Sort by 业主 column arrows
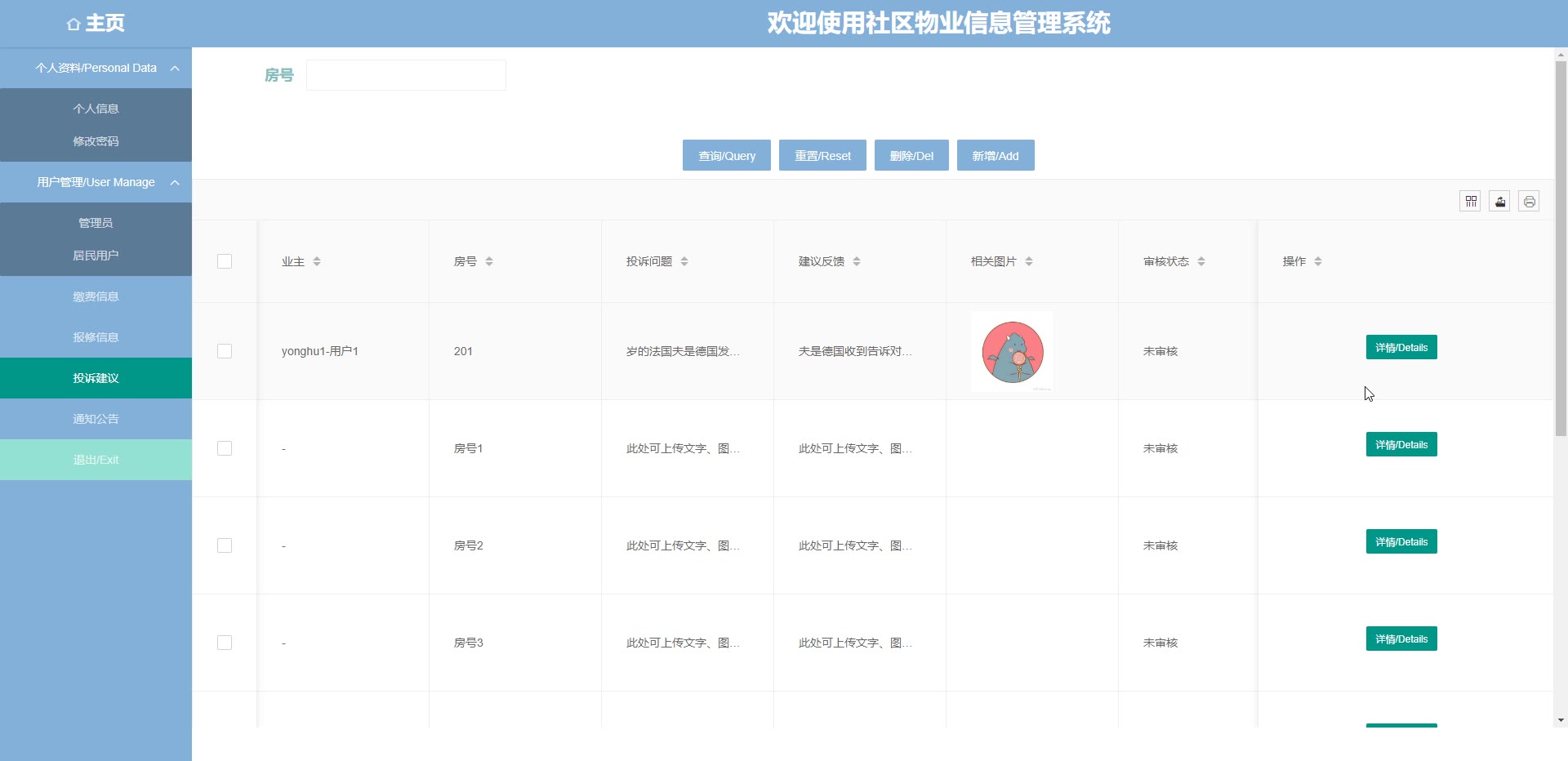Viewport: 1568px width, 761px height. click(317, 261)
